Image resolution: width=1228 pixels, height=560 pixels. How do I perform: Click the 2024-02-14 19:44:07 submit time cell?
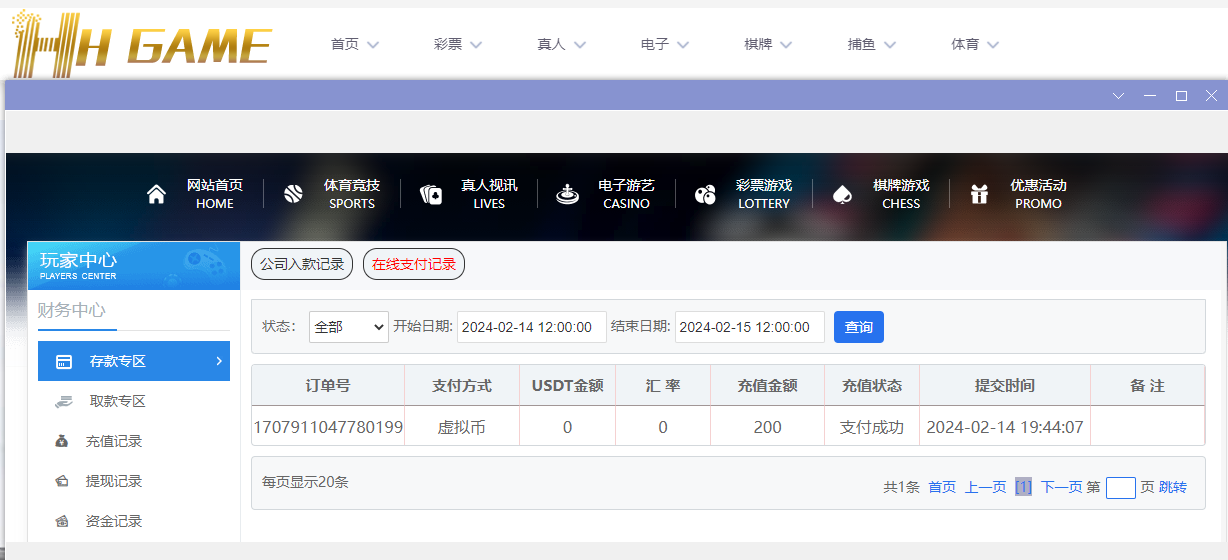tap(1005, 427)
